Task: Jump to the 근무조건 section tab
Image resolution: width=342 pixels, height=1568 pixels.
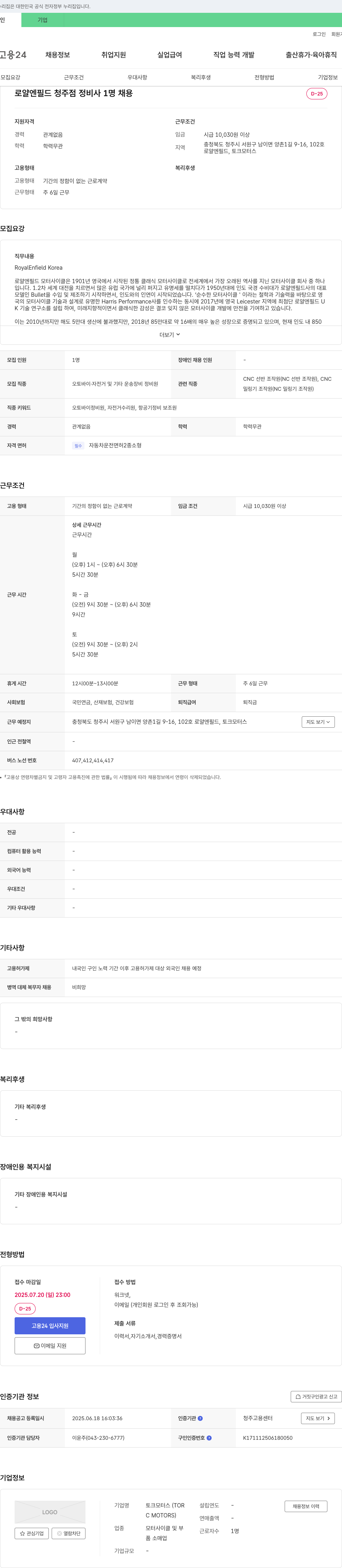Action: point(74,77)
